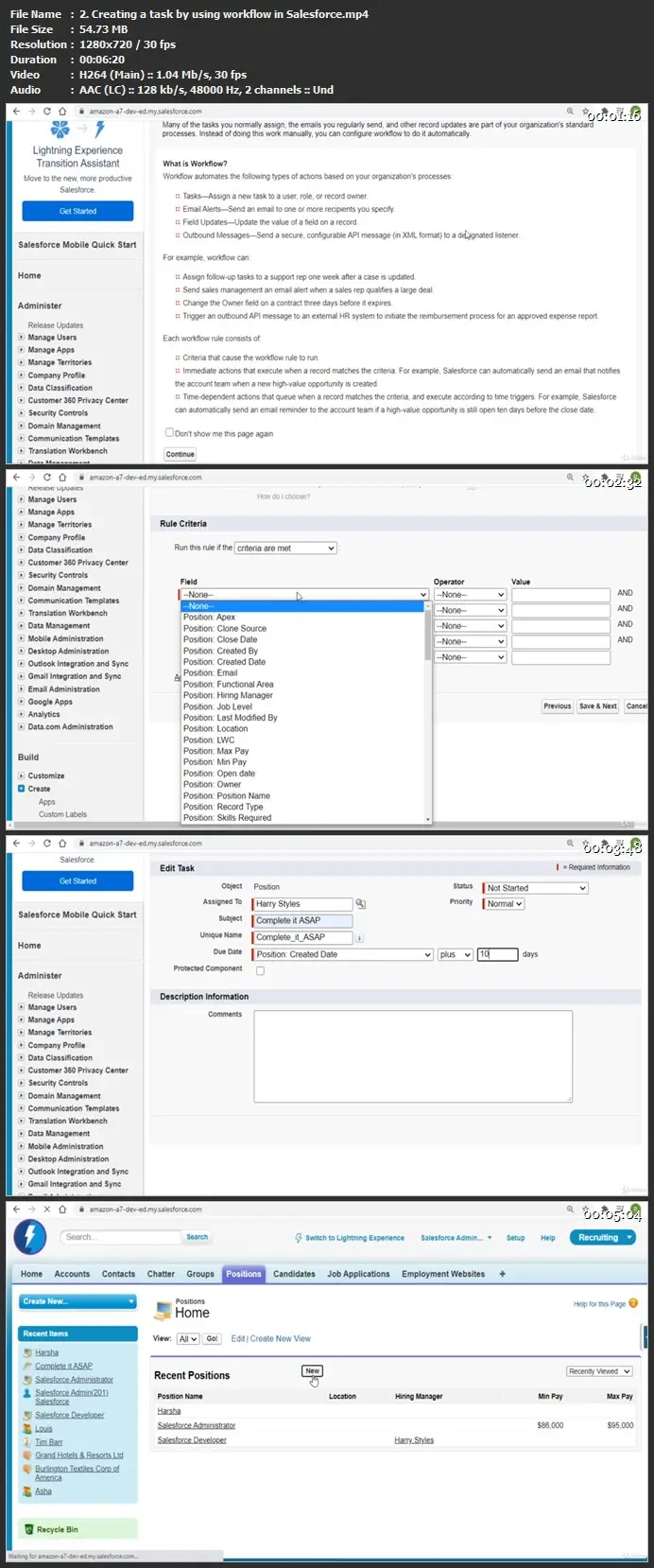Click the New button in Recent Positions
Viewport: 654px width, 1568px height.
pyautogui.click(x=312, y=1371)
